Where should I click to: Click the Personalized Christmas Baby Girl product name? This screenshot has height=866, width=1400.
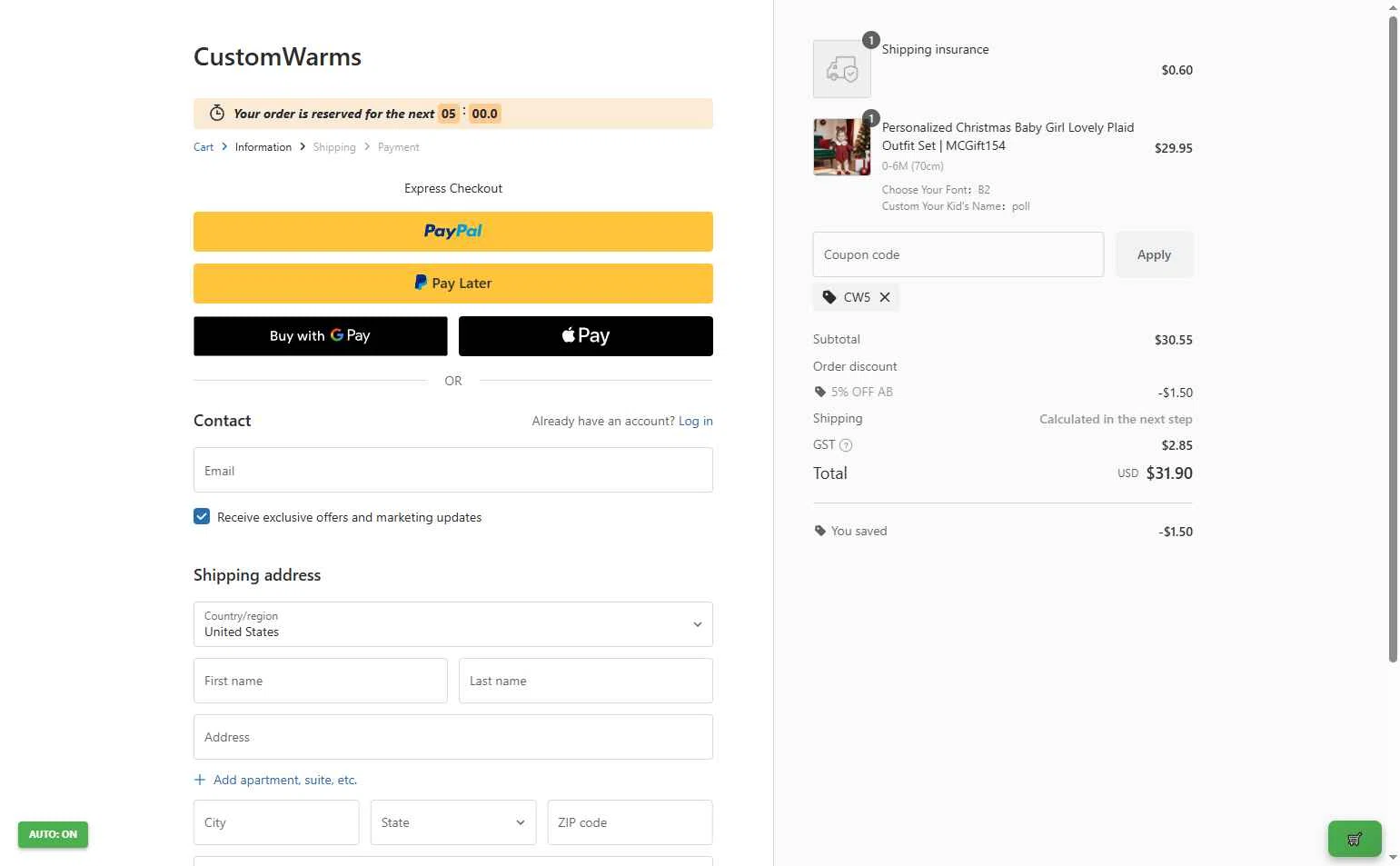pos(1008,136)
